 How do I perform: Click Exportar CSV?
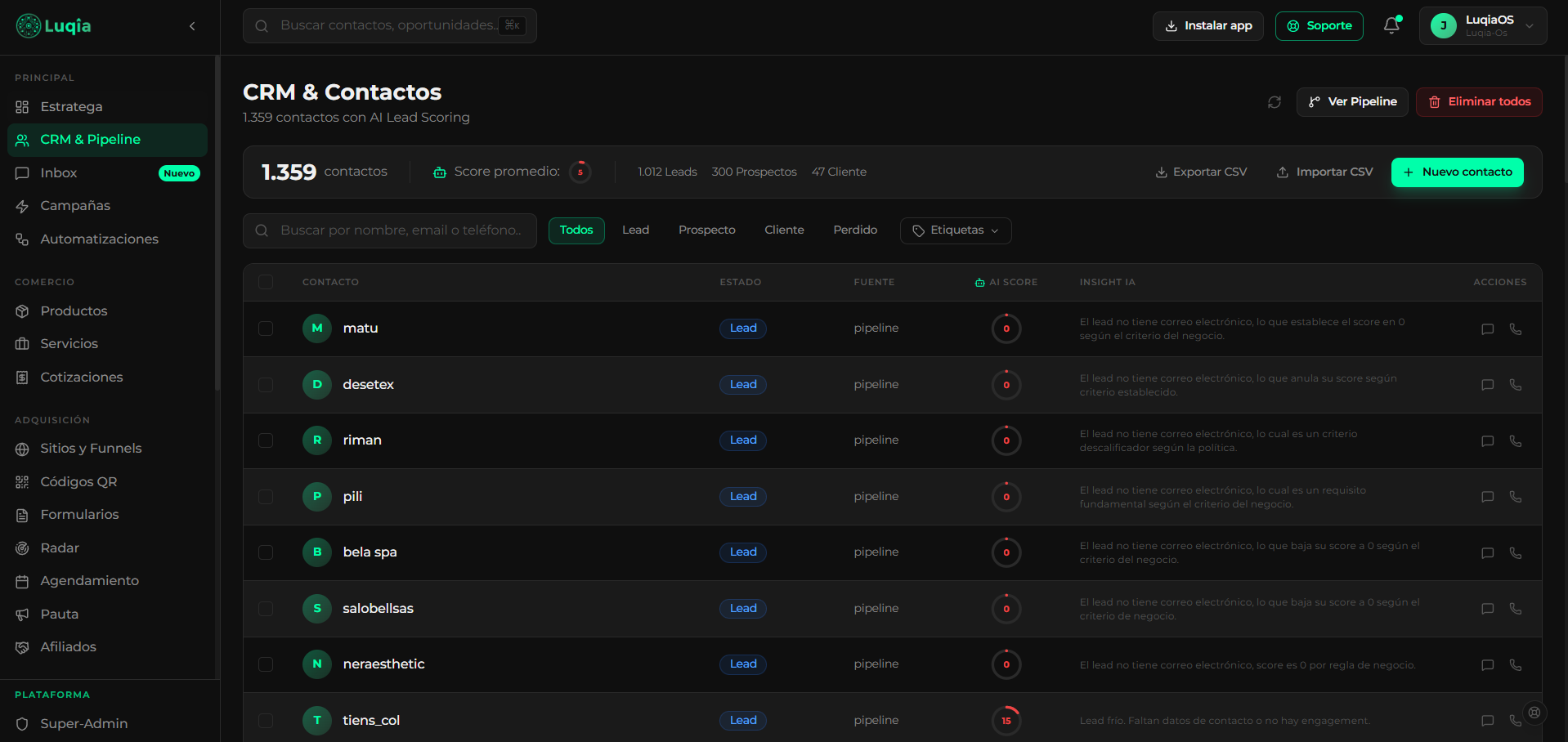pos(1201,172)
